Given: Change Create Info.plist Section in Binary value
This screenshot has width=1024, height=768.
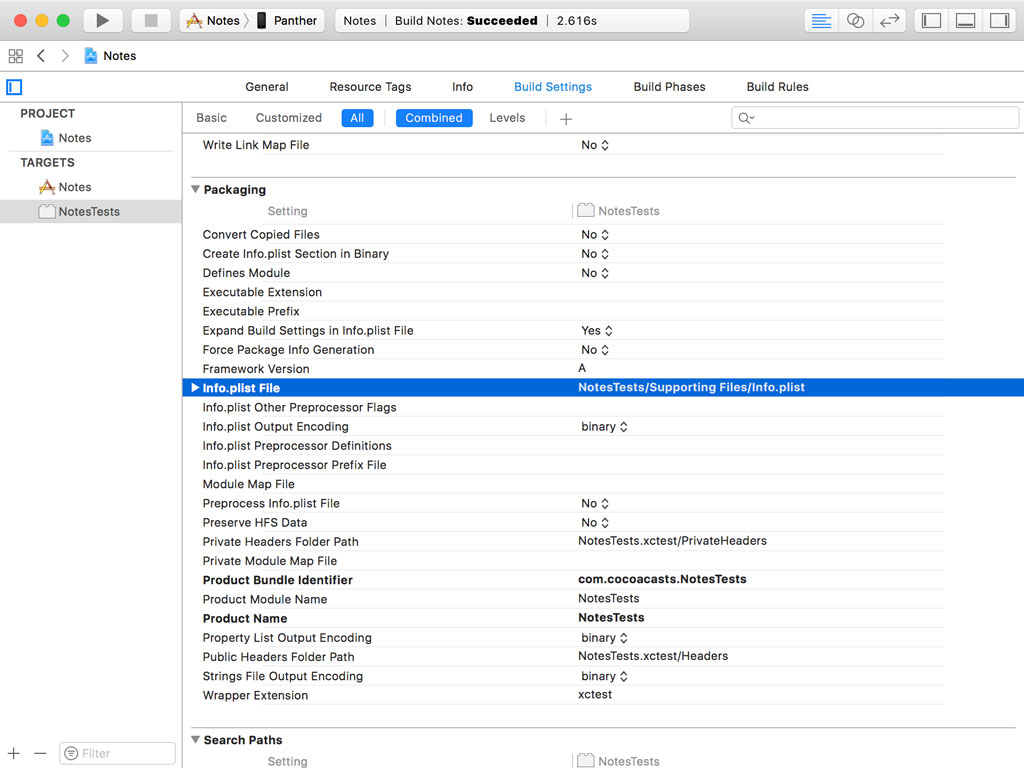Looking at the screenshot, I should (595, 253).
